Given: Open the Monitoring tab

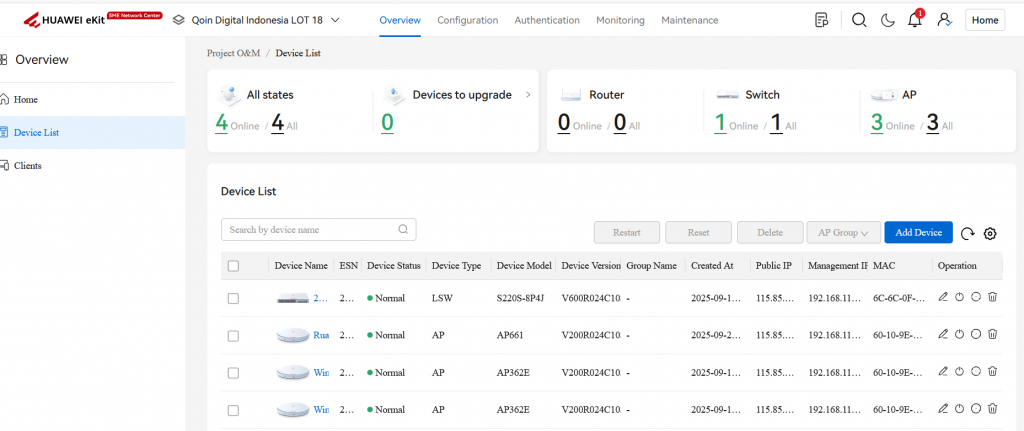Looking at the screenshot, I should [620, 20].
